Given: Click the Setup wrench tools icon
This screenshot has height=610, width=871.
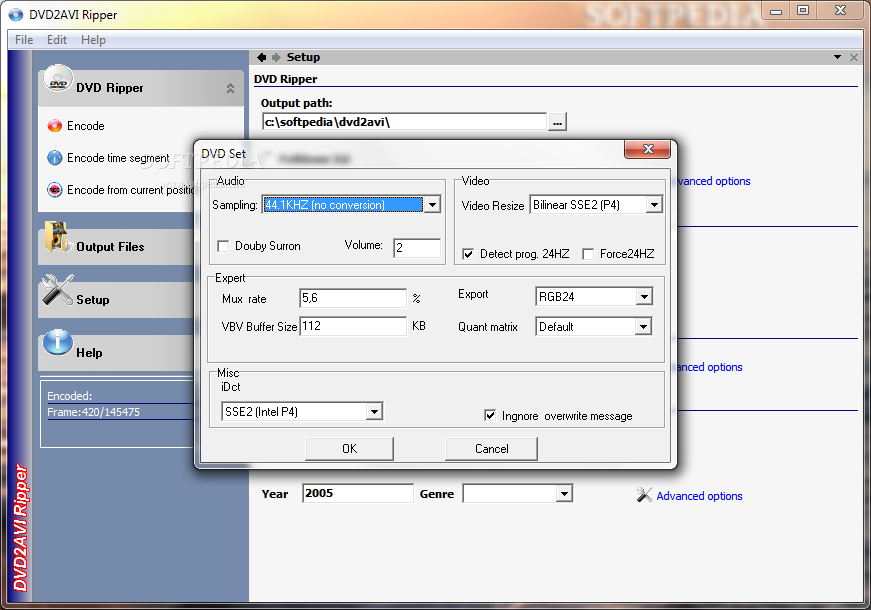Looking at the screenshot, I should pyautogui.click(x=57, y=290).
